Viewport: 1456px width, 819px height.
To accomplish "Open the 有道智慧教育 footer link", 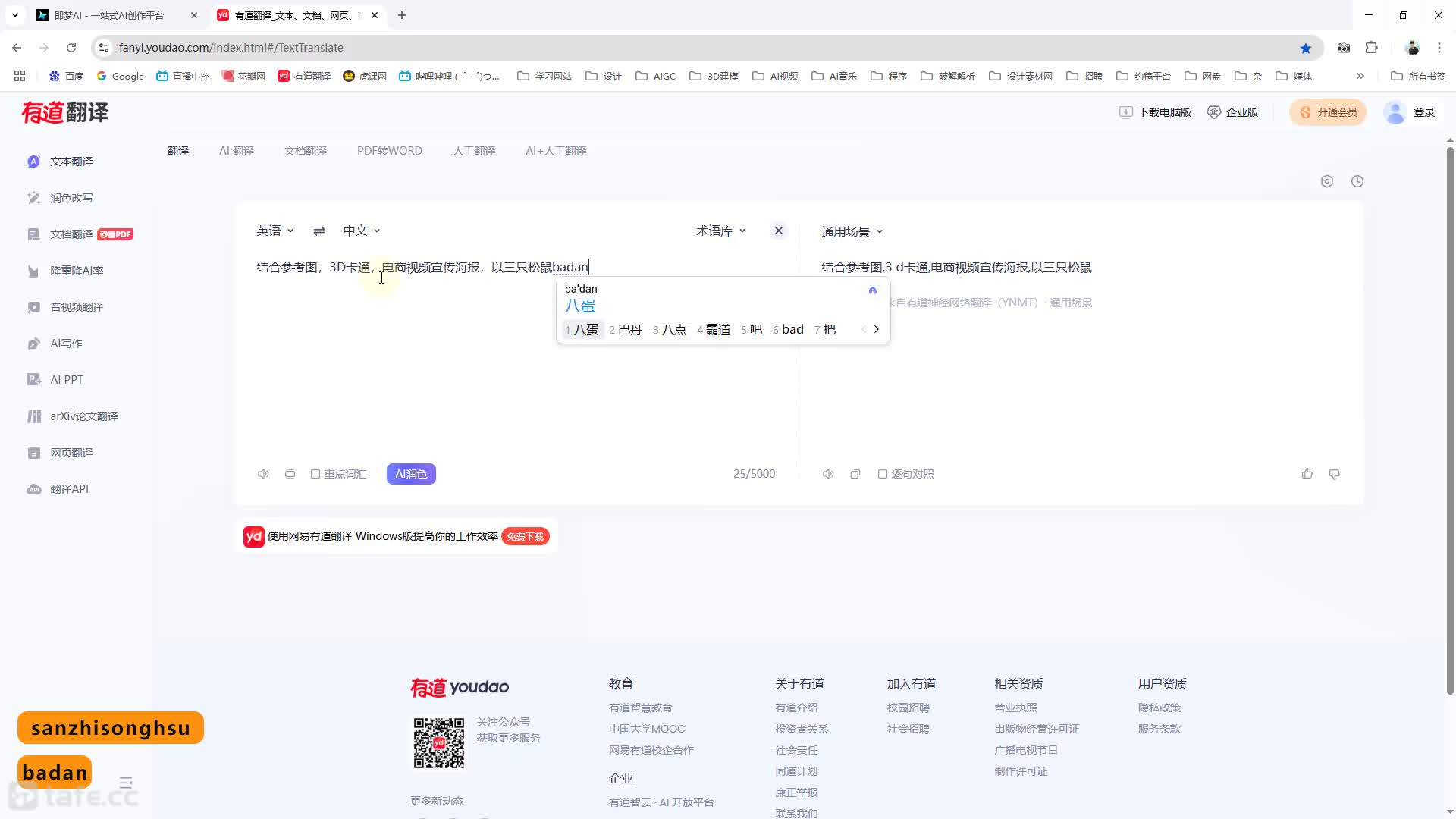I will 641,708.
